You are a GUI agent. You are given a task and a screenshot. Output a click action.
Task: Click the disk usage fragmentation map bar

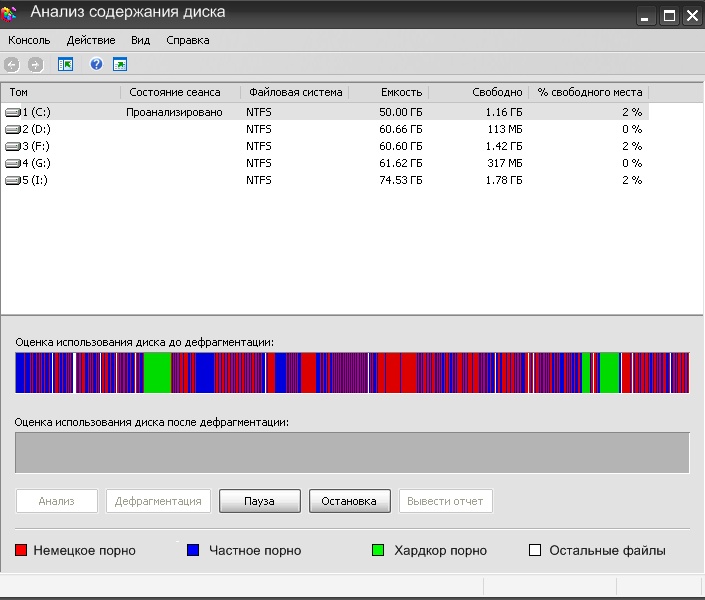[352, 373]
